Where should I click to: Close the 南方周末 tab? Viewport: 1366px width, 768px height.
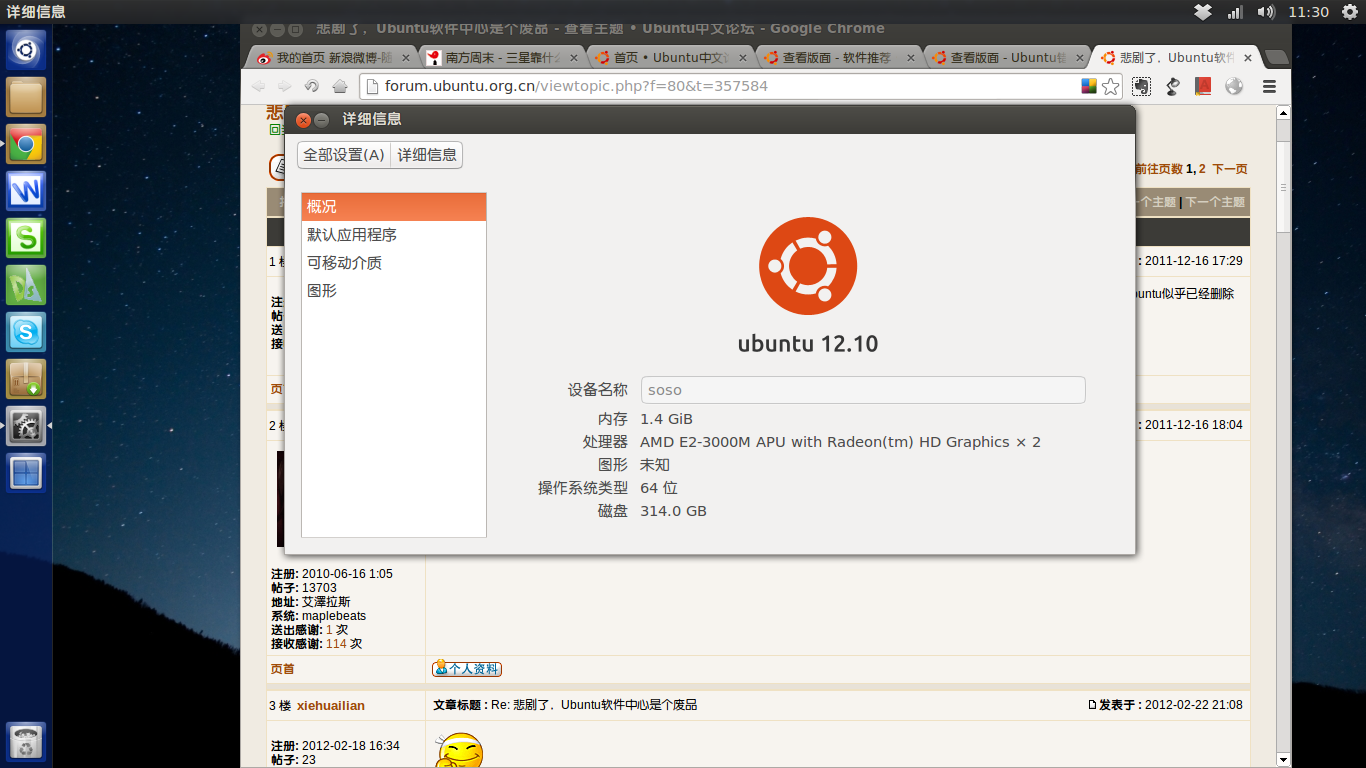point(574,58)
